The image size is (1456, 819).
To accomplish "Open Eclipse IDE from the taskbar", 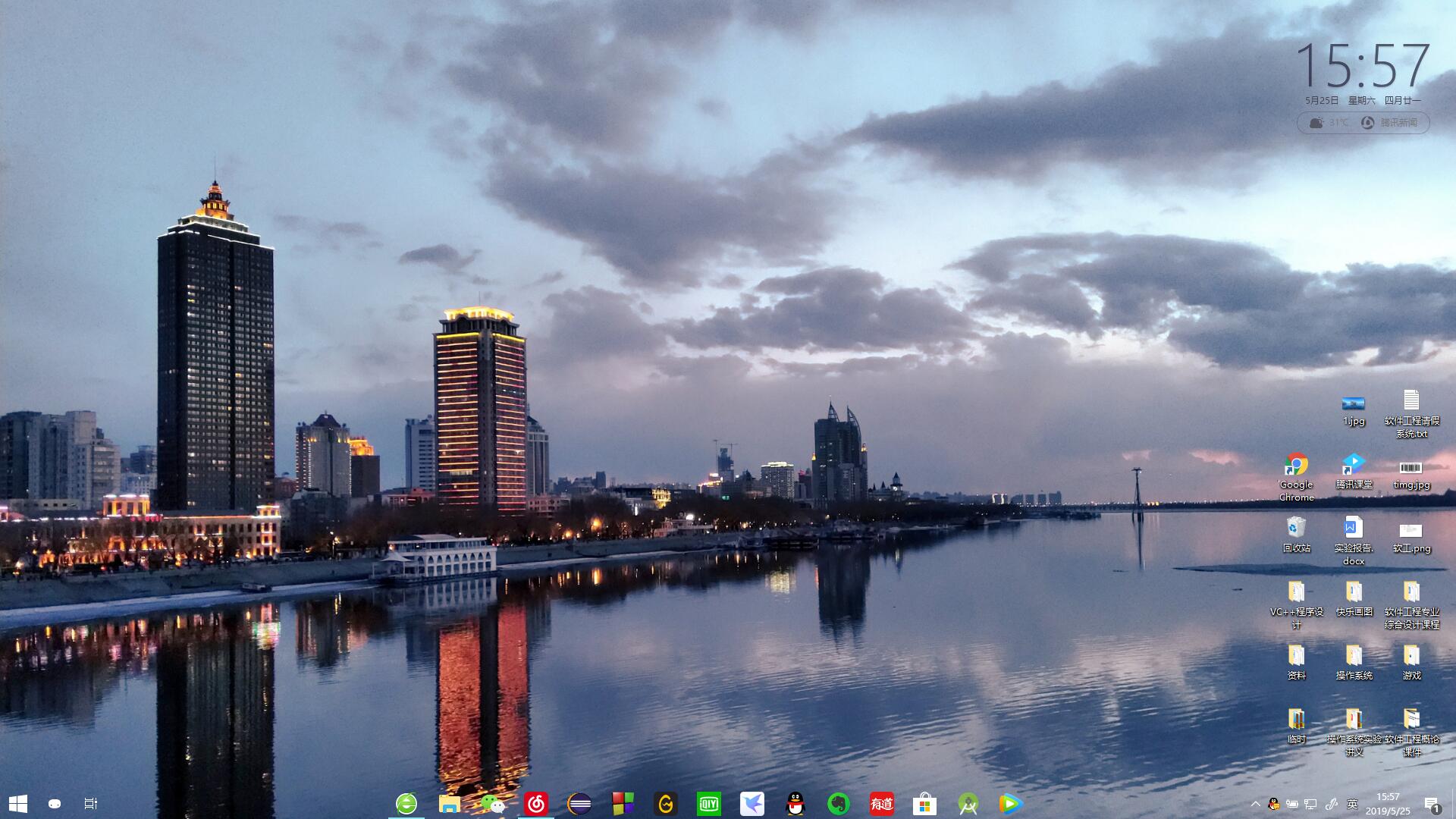I will point(580,803).
